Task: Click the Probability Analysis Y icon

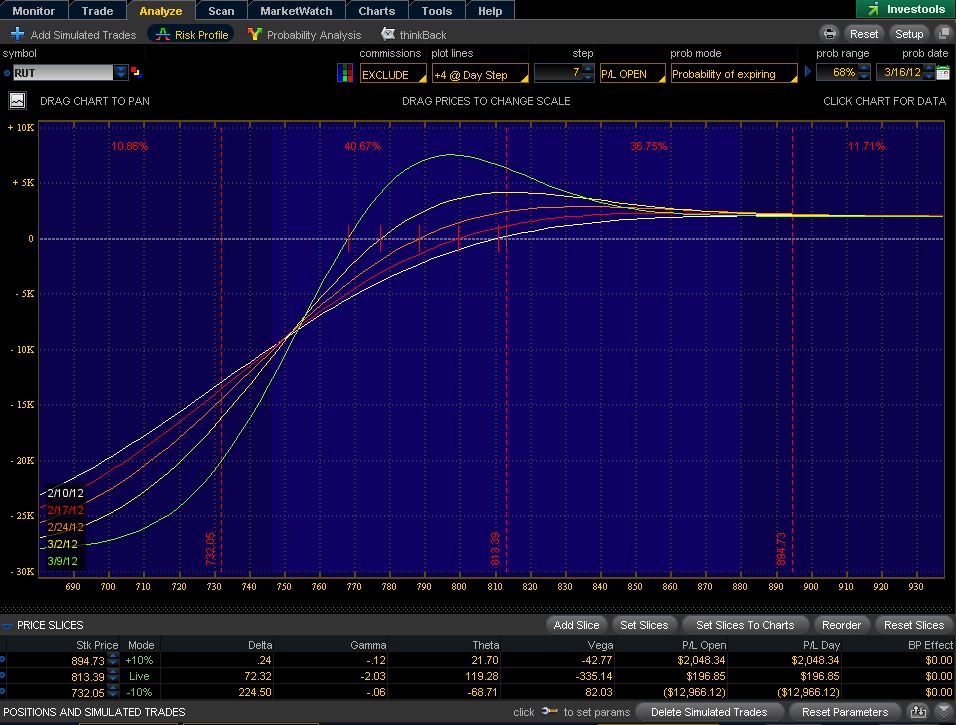Action: coord(254,34)
